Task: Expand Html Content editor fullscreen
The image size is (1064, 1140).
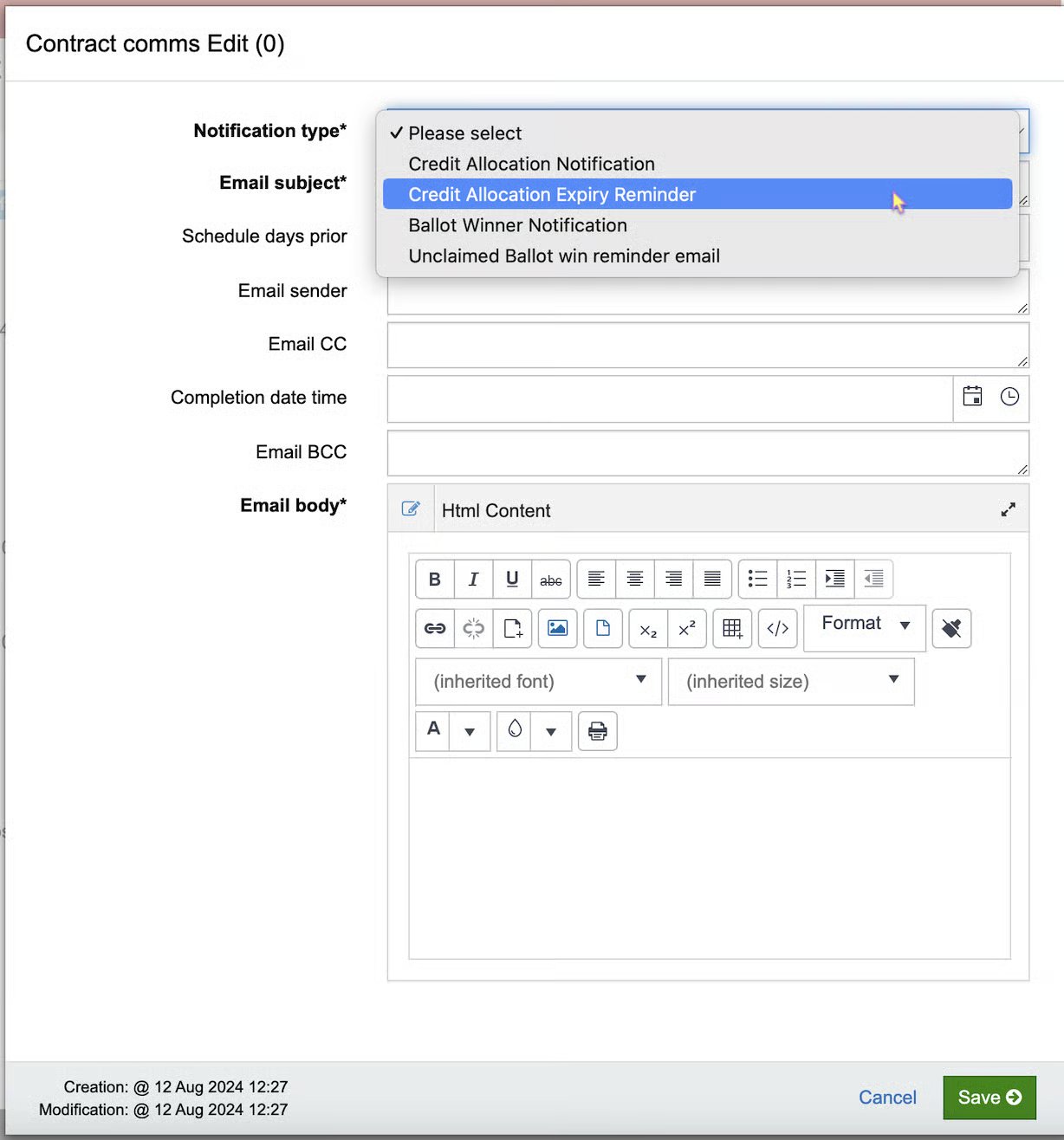Action: click(x=1008, y=509)
